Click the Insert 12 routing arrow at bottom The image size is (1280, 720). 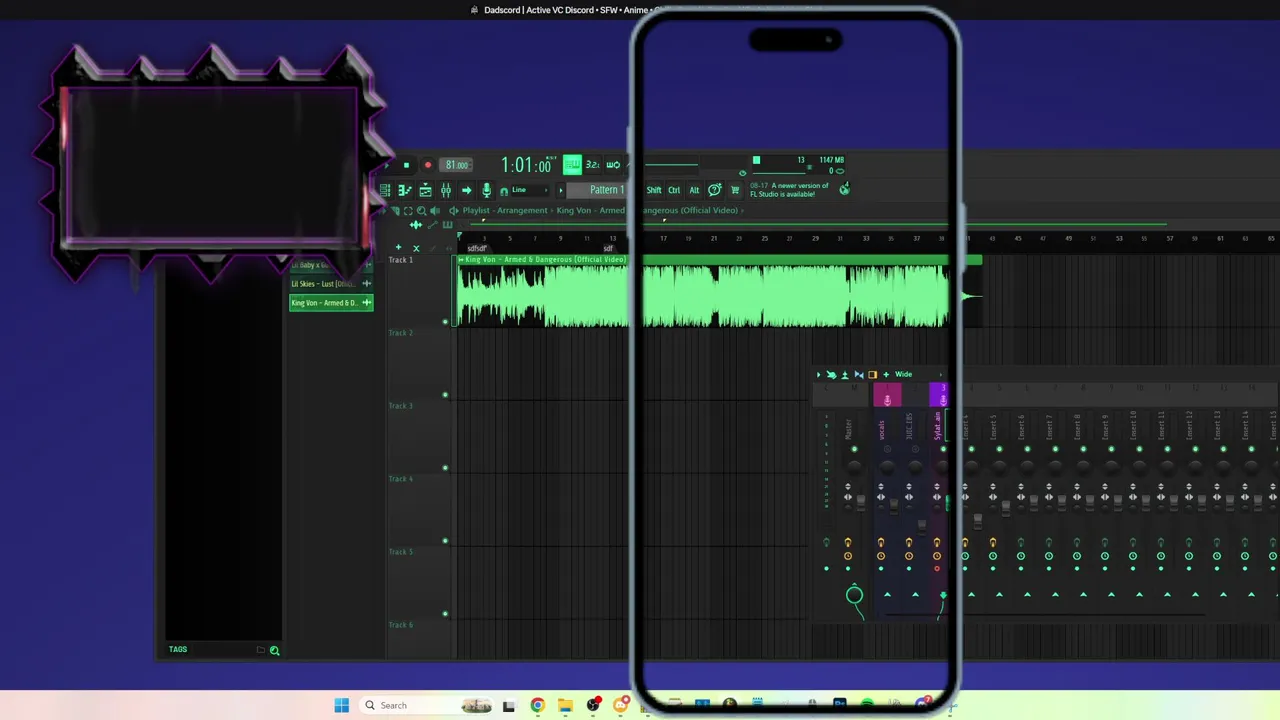click(1195, 595)
